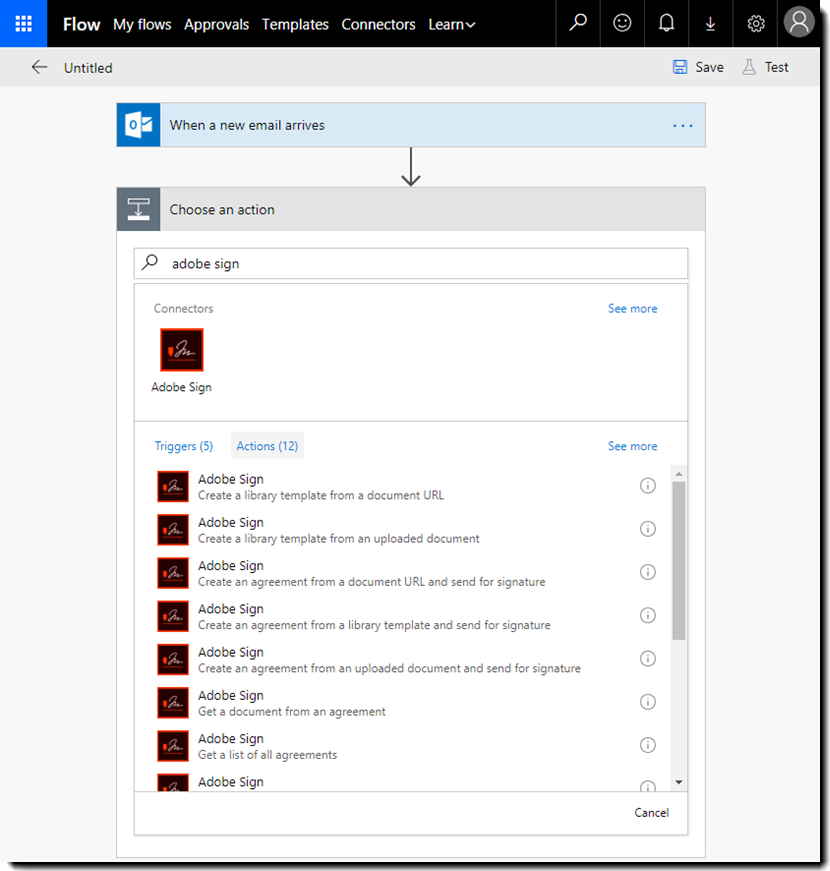The height and width of the screenshot is (871, 830).
Task: Show info for library template from document URL
Action: 647,485
